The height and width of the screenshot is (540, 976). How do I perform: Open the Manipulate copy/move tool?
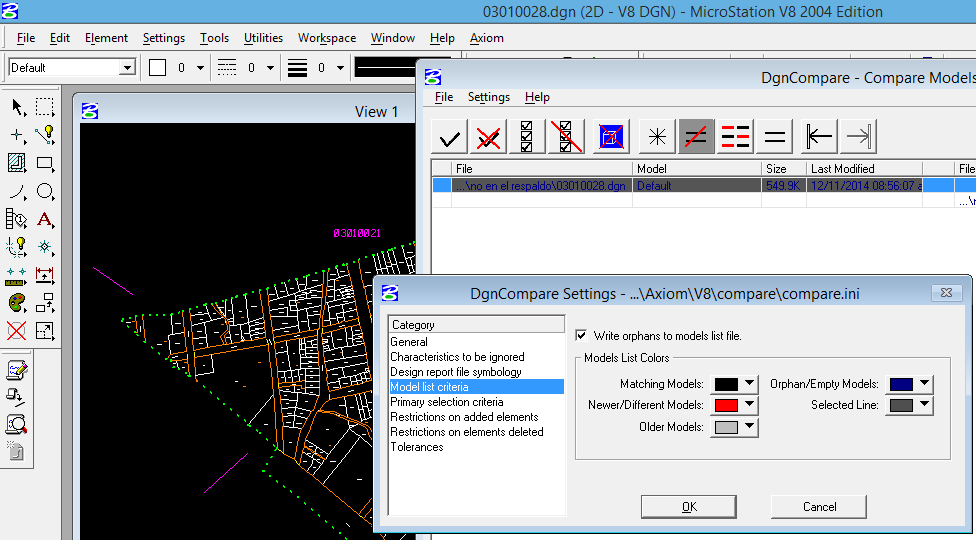(x=44, y=302)
